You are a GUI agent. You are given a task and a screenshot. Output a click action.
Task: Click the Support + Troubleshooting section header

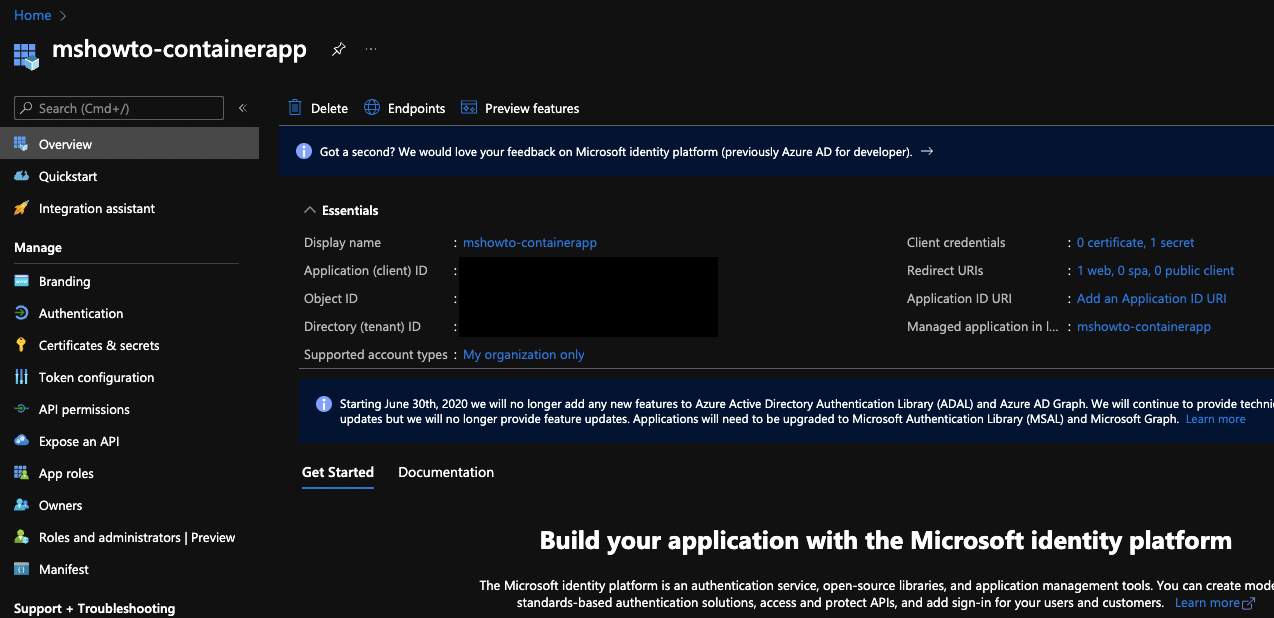pos(94,608)
